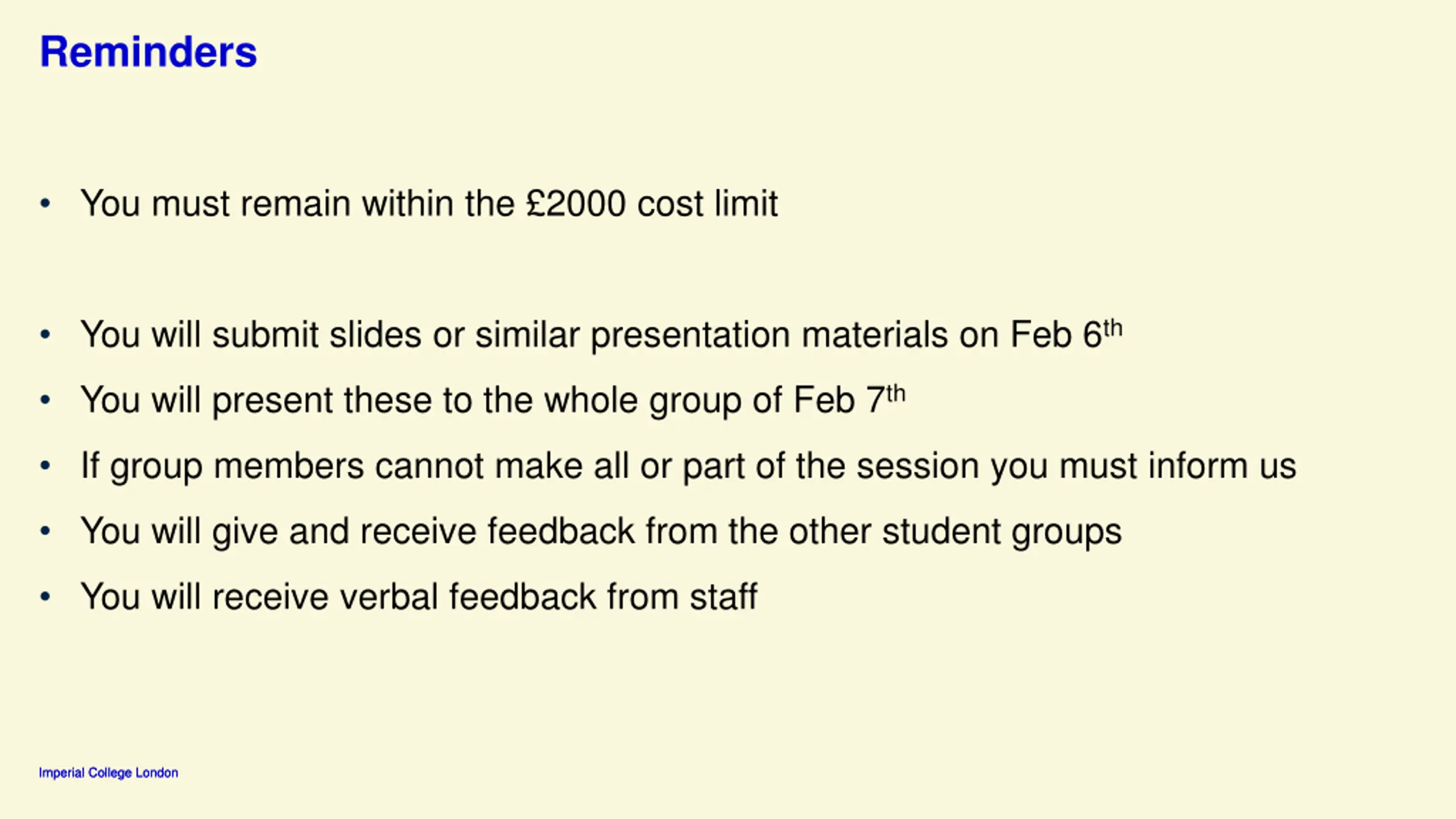Click the bullet before 'If group members'
Screen dimensions: 1456x819
(45, 466)
